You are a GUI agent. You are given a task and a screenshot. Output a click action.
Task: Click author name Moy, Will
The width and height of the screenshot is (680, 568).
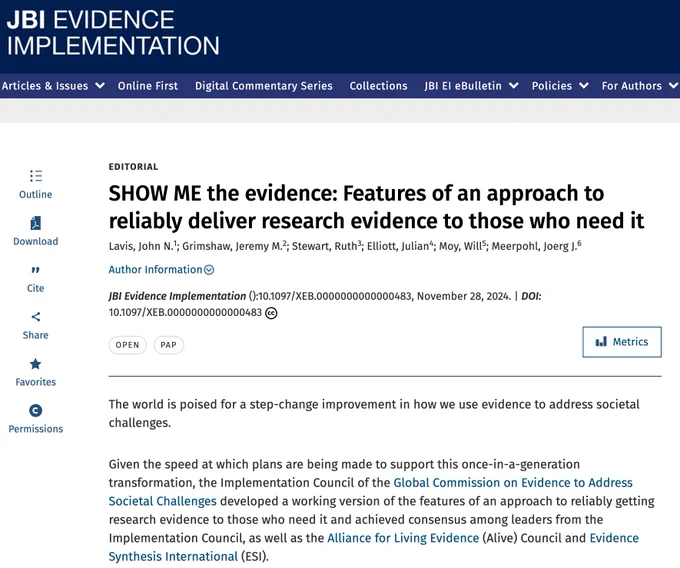click(460, 246)
